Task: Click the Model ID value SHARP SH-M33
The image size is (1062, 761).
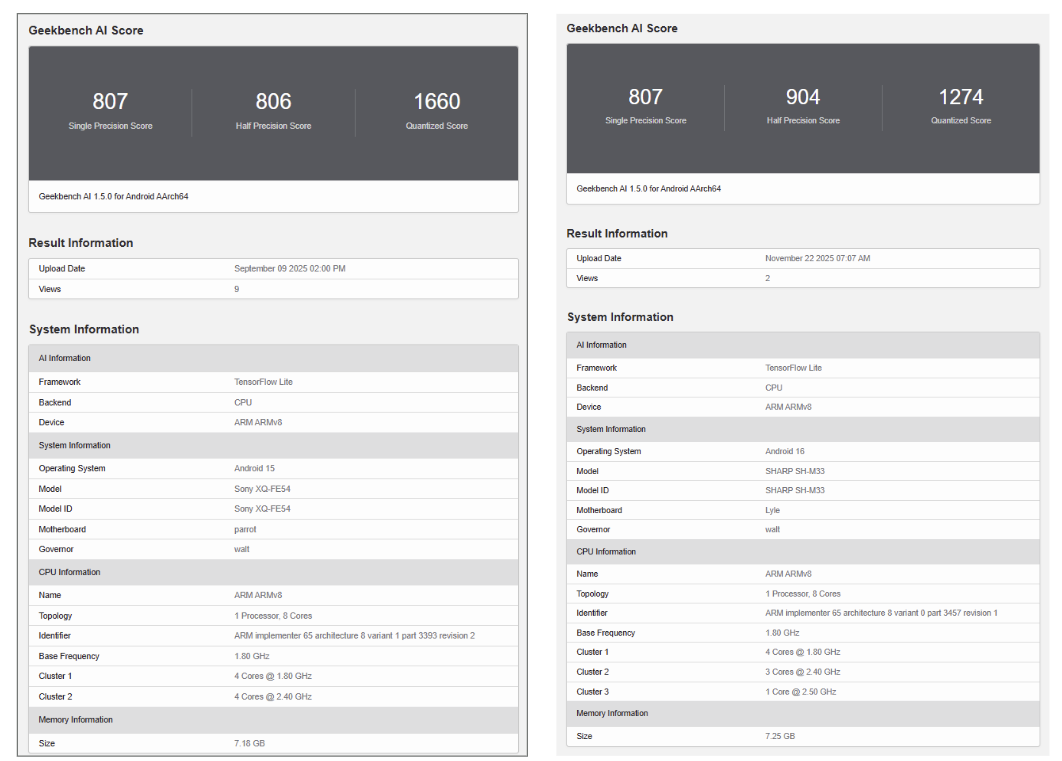Action: click(794, 490)
